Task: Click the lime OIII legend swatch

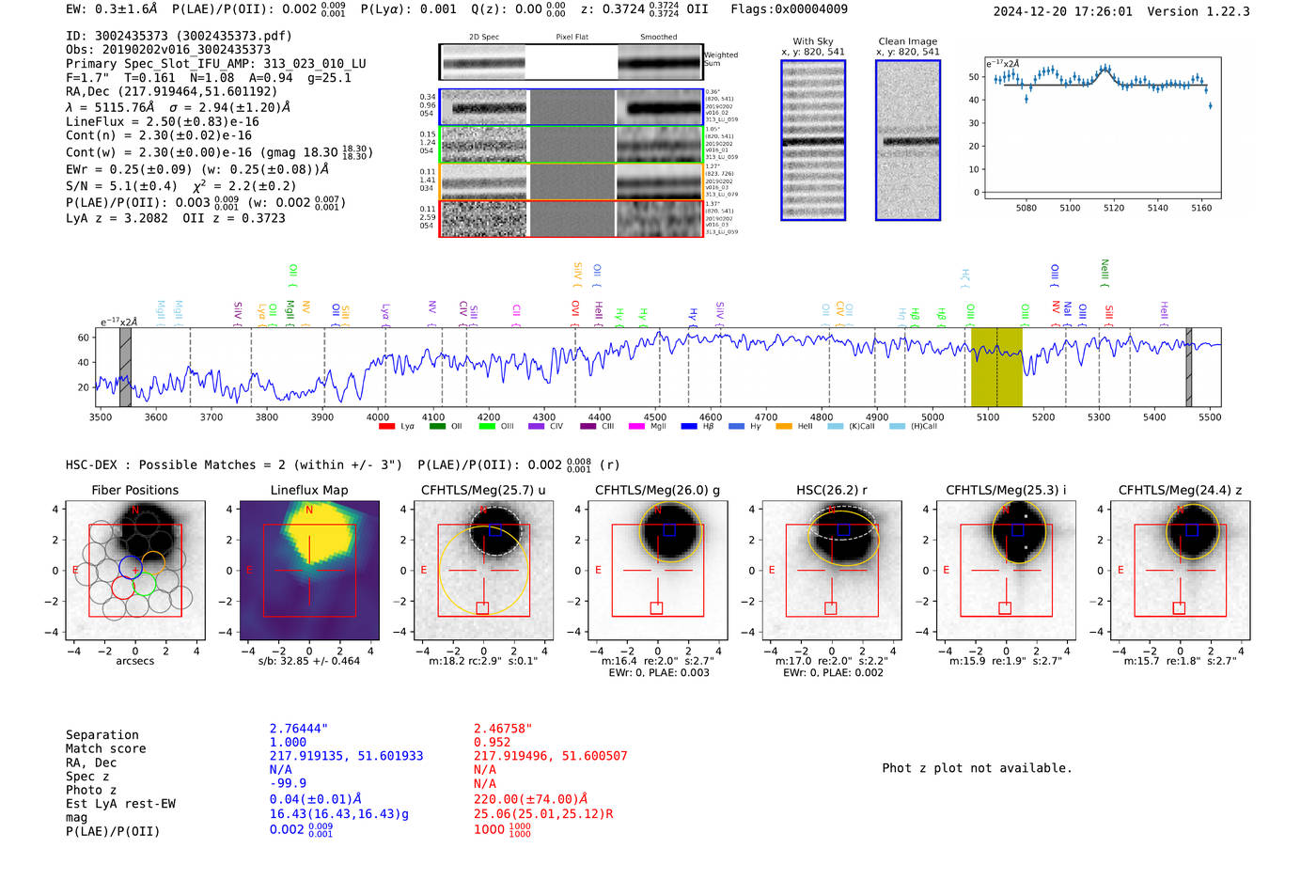Action: pos(487,427)
